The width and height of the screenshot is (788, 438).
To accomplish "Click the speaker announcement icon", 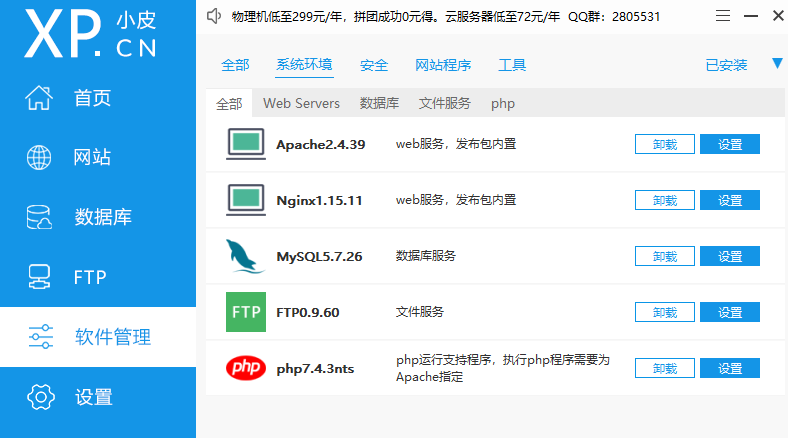I will click(213, 16).
